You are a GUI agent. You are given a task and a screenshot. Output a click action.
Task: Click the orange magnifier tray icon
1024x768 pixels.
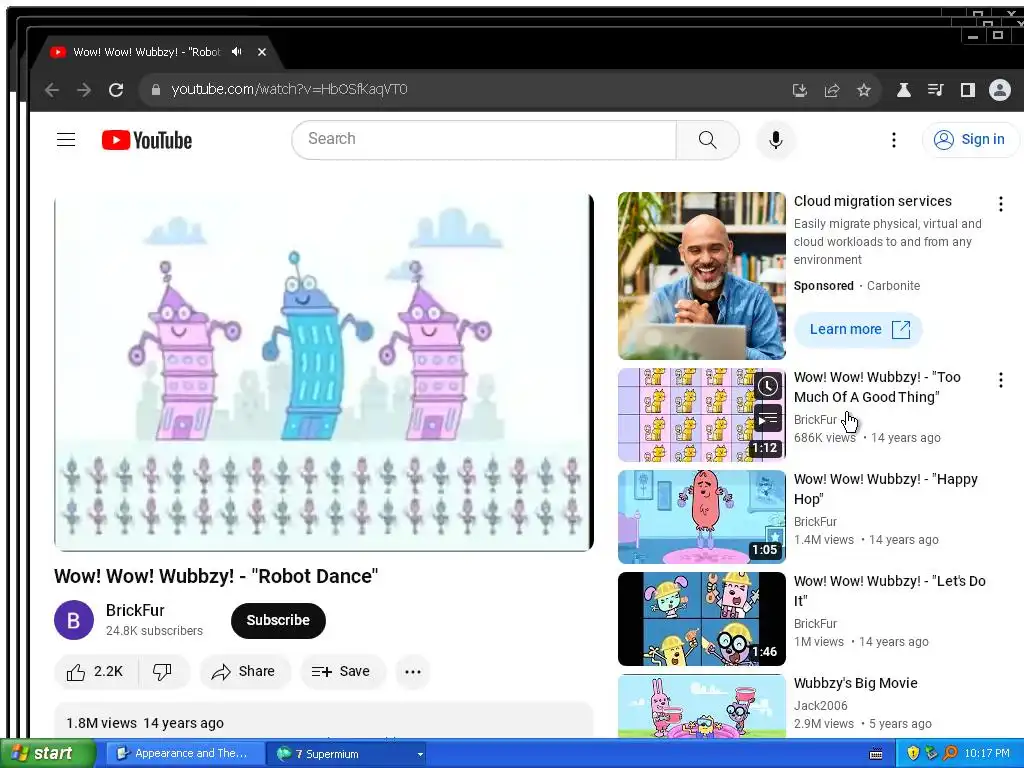(950, 754)
